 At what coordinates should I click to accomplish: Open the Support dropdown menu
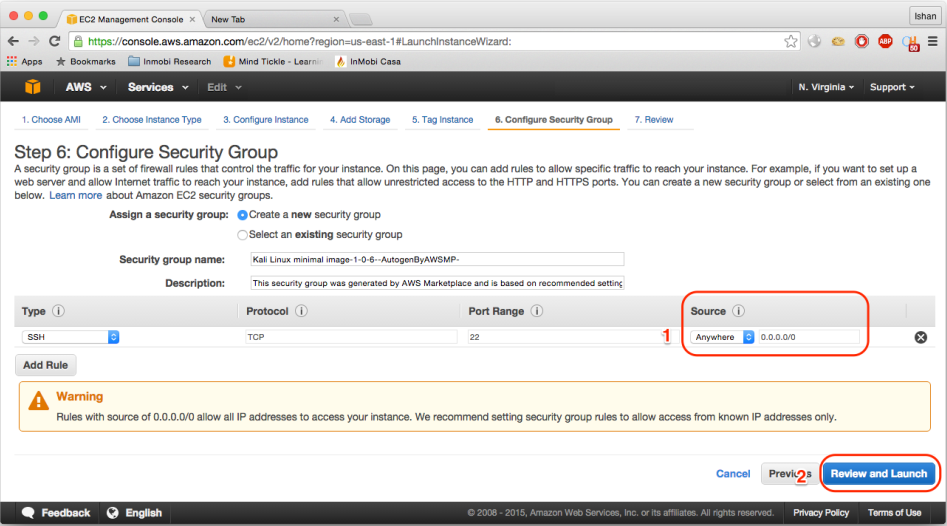pyautogui.click(x=892, y=87)
